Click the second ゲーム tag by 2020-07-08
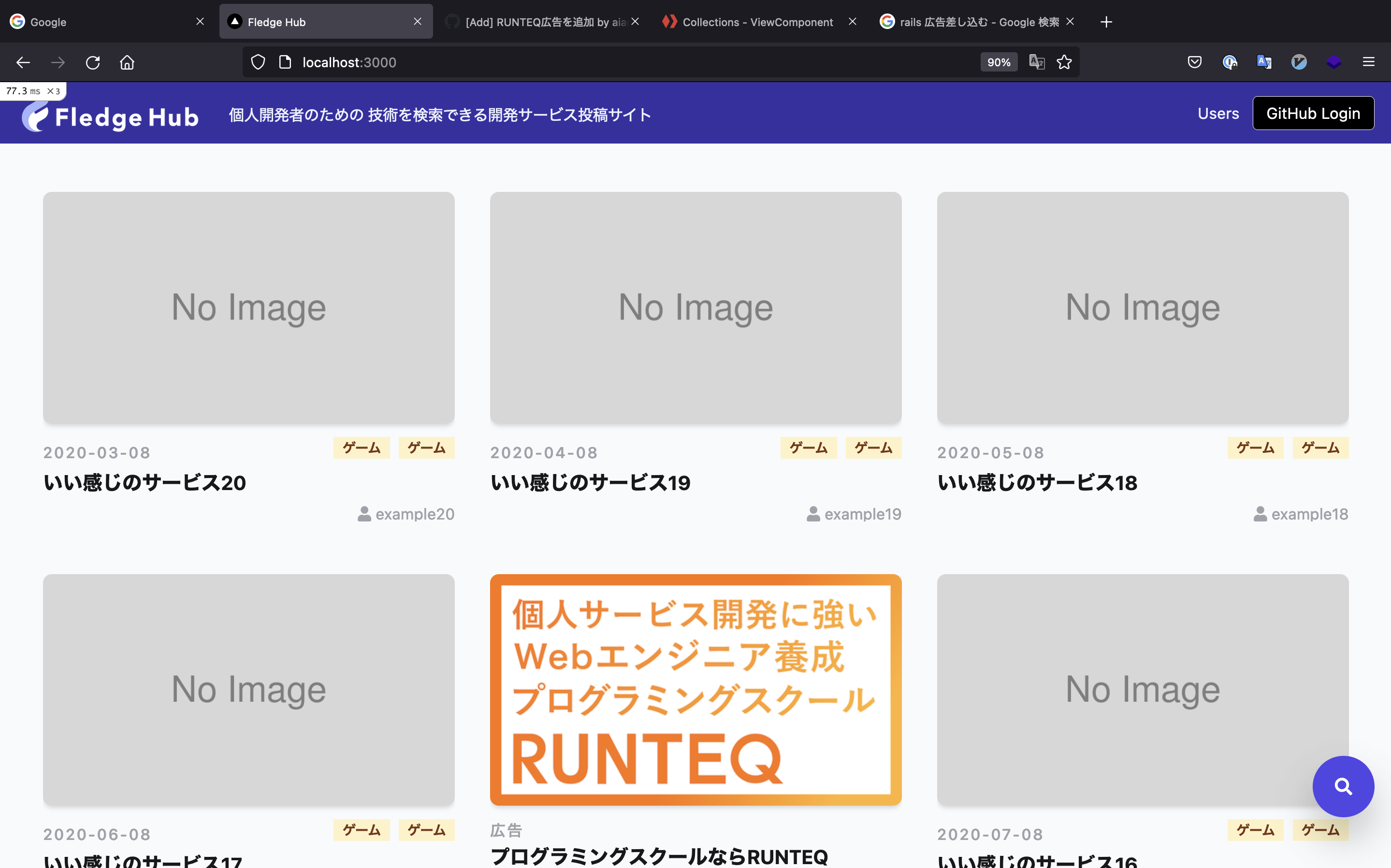The width and height of the screenshot is (1391, 868). click(1320, 829)
